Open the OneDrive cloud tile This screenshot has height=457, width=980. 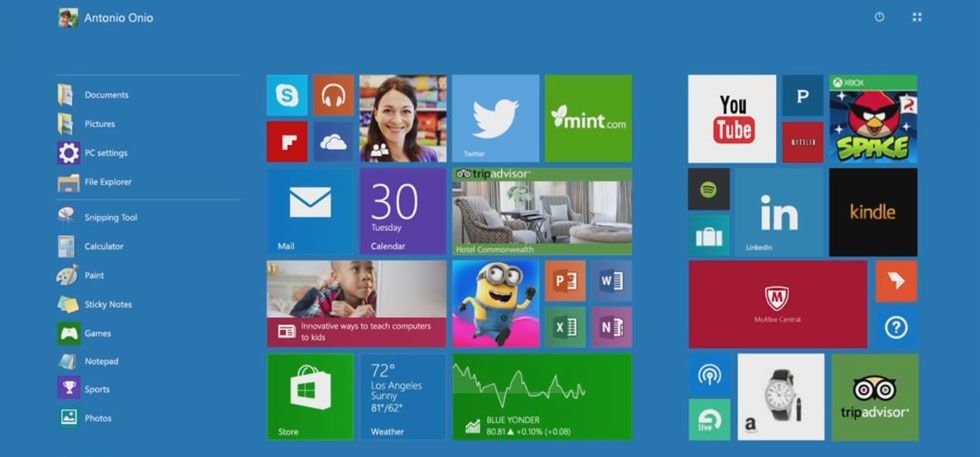(333, 142)
